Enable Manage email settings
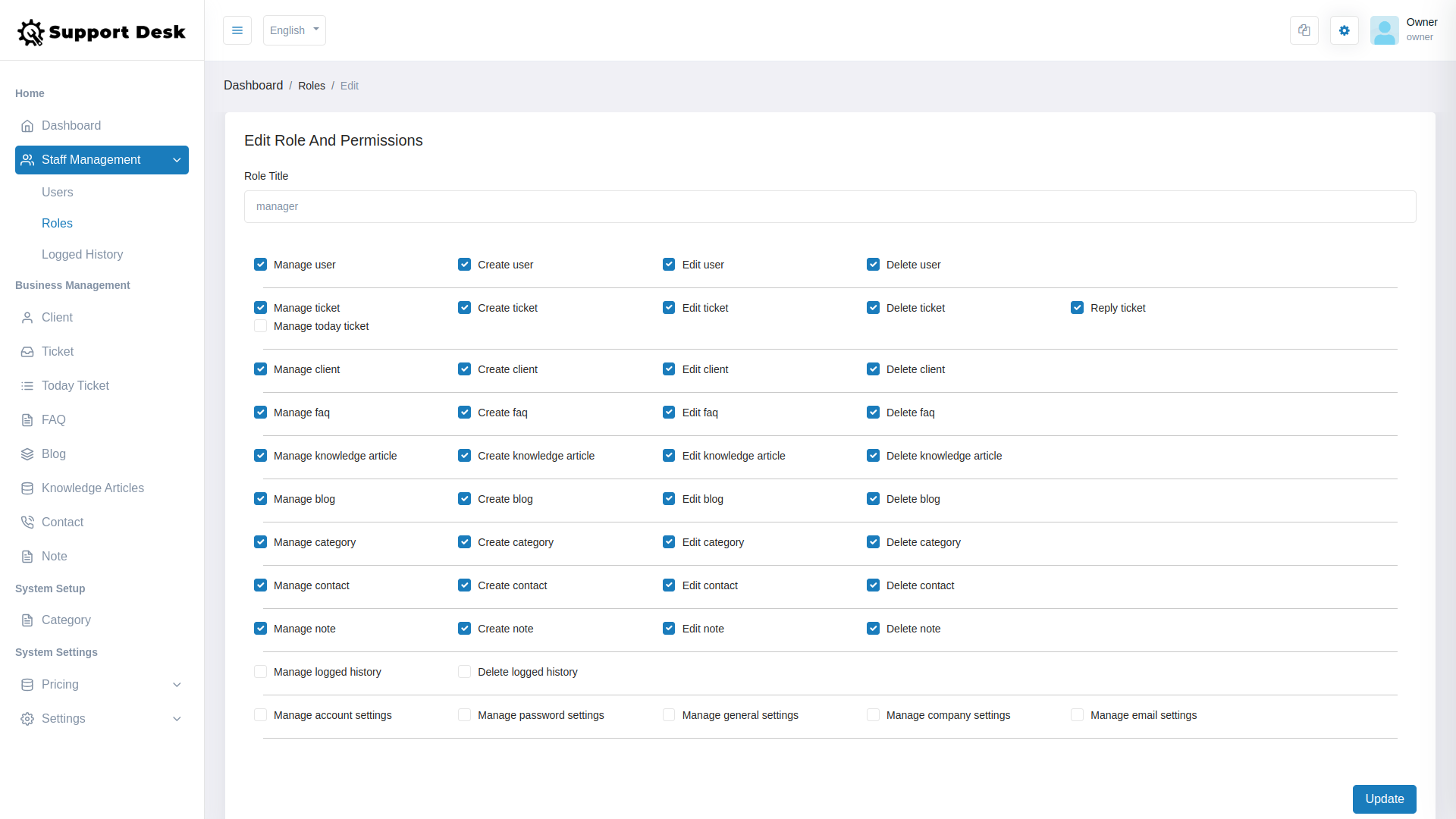 1078,714
